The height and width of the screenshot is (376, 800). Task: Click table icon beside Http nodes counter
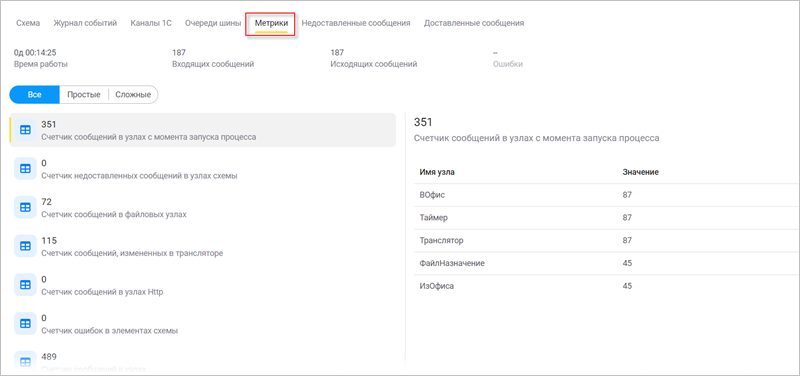24,285
